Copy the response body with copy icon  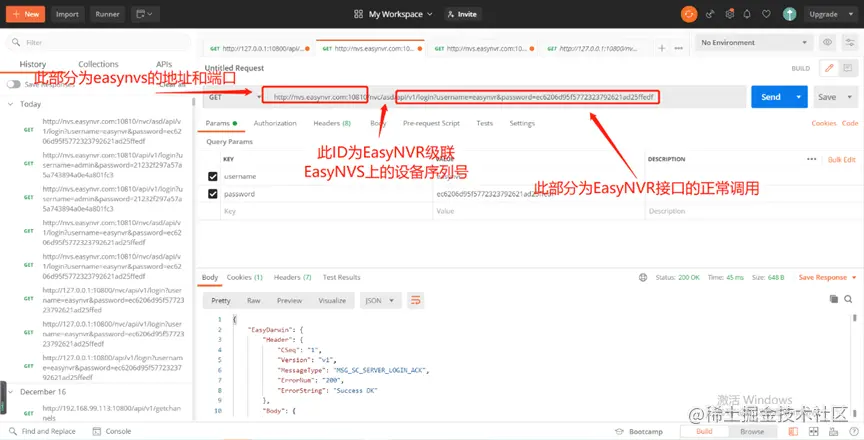tap(834, 299)
